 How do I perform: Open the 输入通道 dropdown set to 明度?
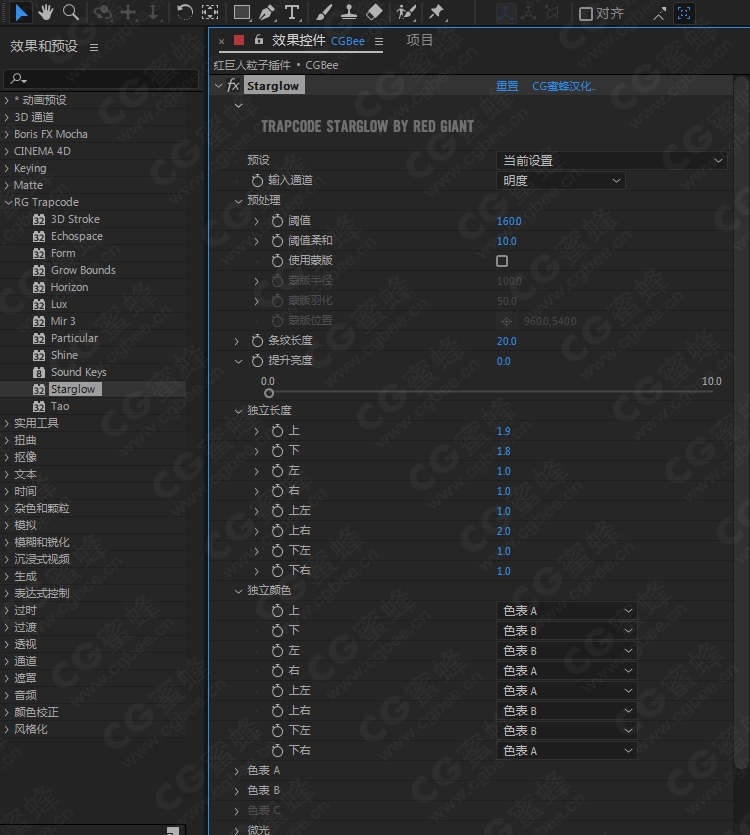pos(560,181)
